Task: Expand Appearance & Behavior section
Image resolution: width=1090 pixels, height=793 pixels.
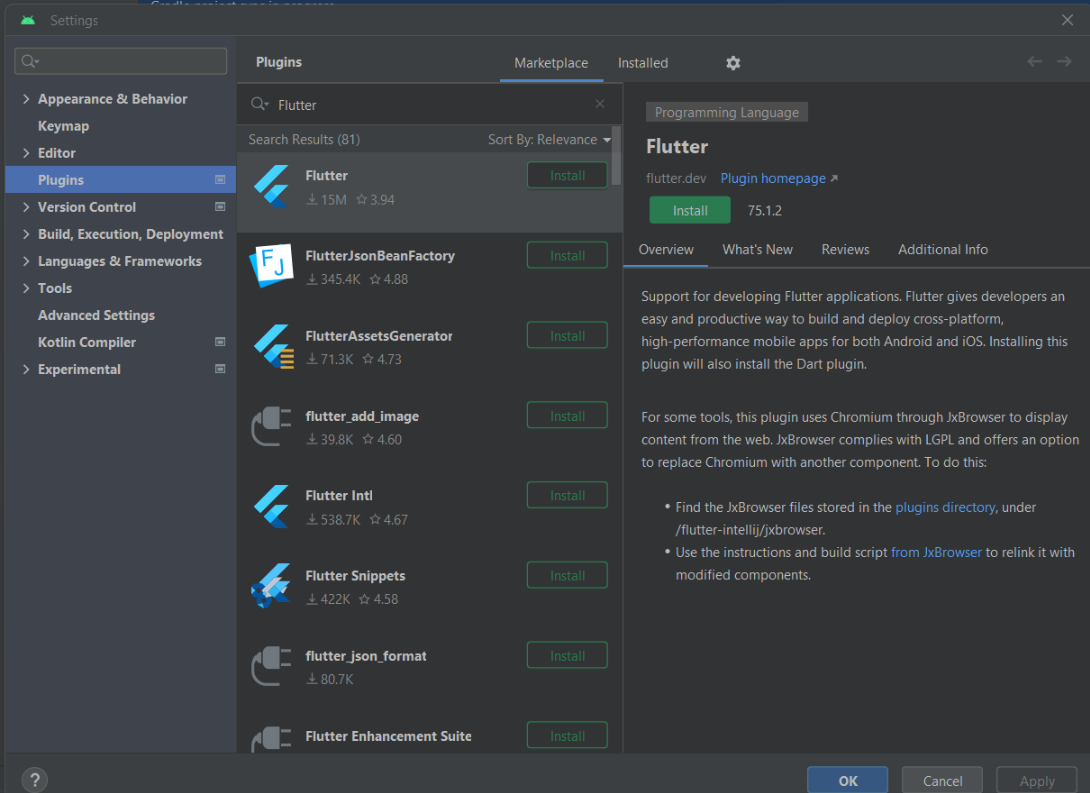Action: click(x=26, y=99)
